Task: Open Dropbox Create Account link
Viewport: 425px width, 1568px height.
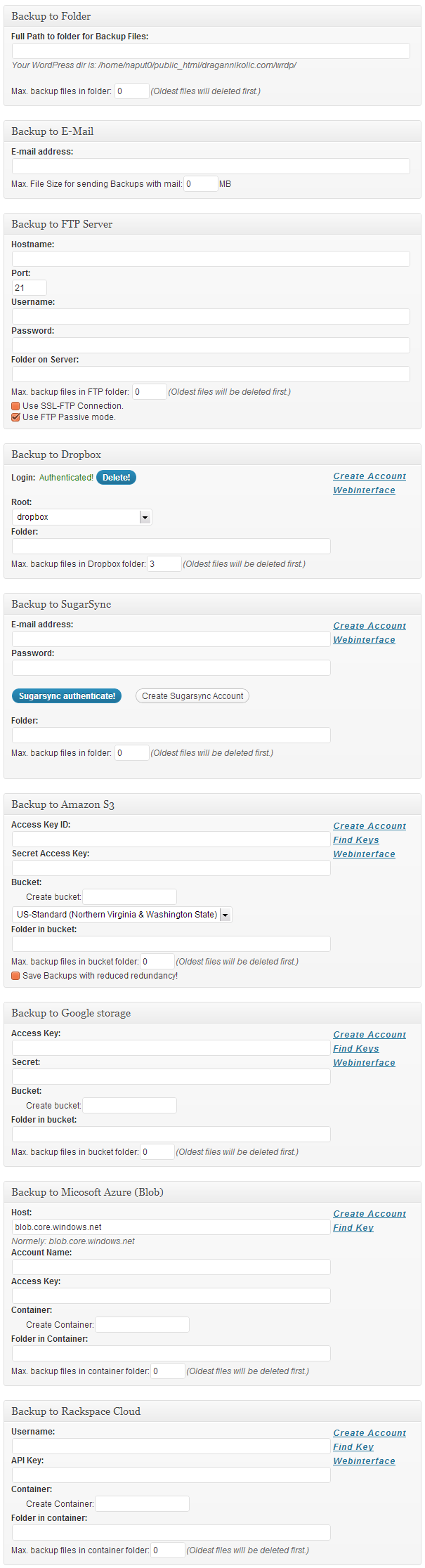Action: 370,476
